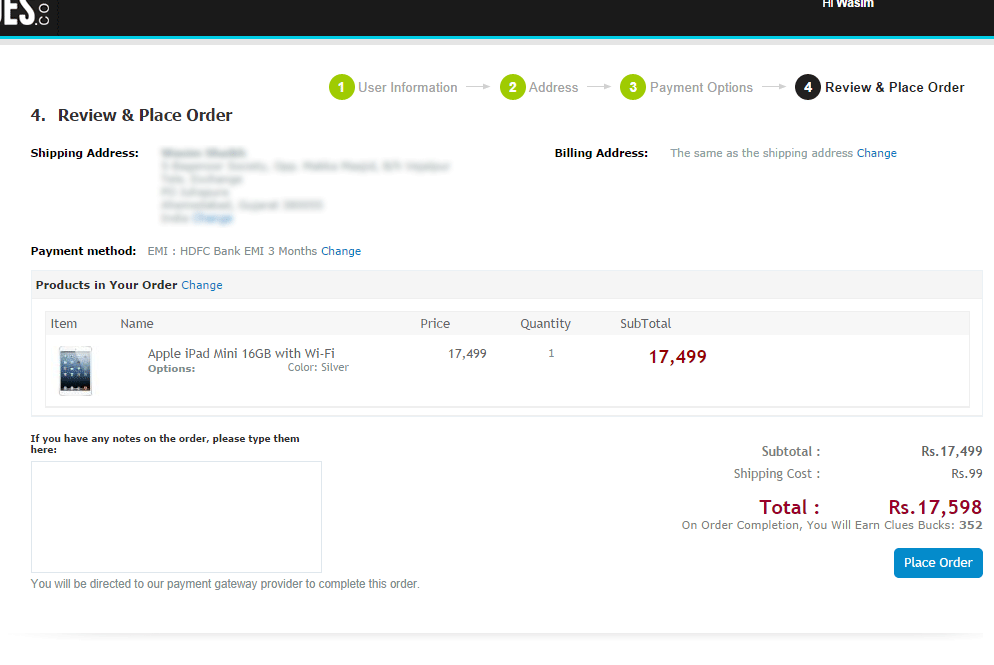994x665 pixels.
Task: Click the green step 2 circle icon
Action: pos(512,87)
